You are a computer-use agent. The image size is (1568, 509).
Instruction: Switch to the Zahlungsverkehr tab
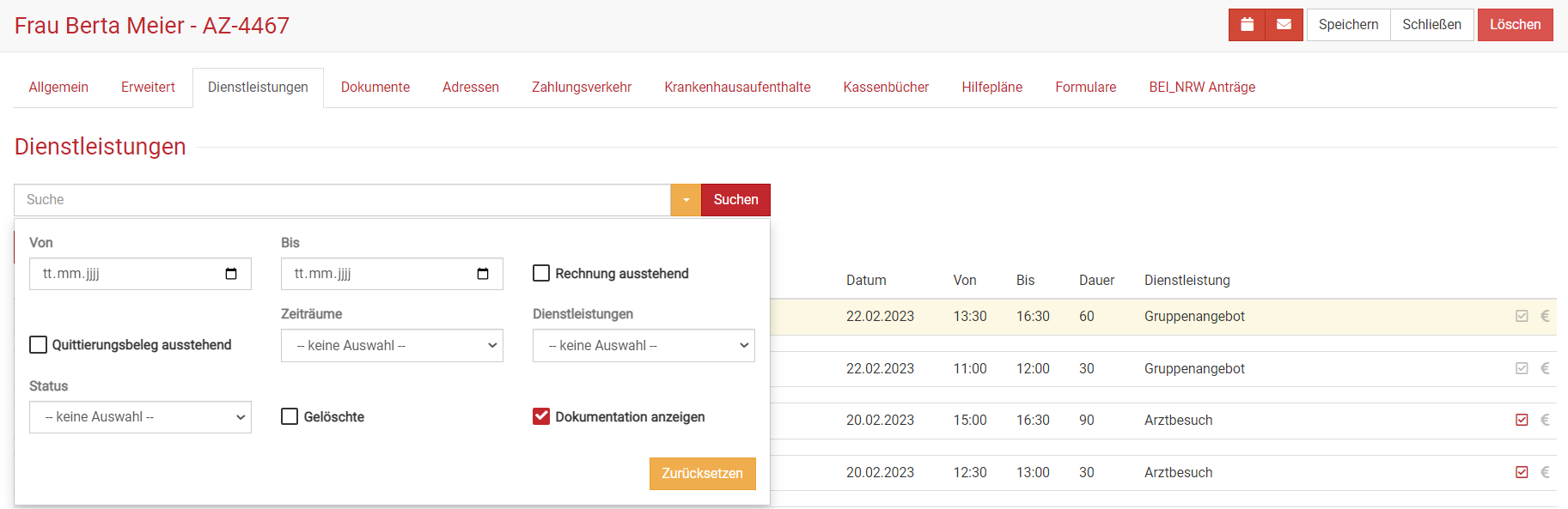click(581, 88)
